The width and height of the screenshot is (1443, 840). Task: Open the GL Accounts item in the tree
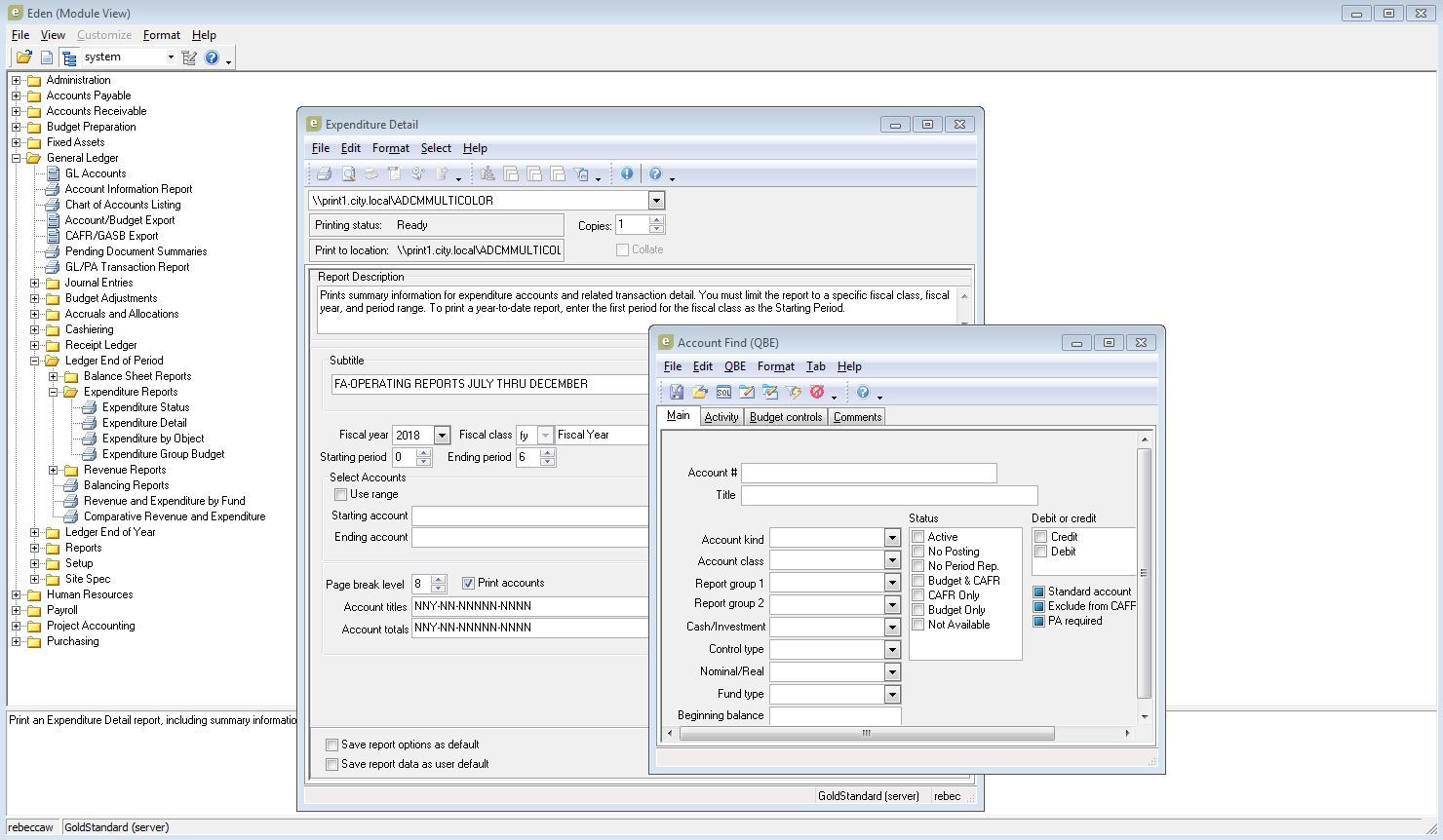pyautogui.click(x=96, y=173)
